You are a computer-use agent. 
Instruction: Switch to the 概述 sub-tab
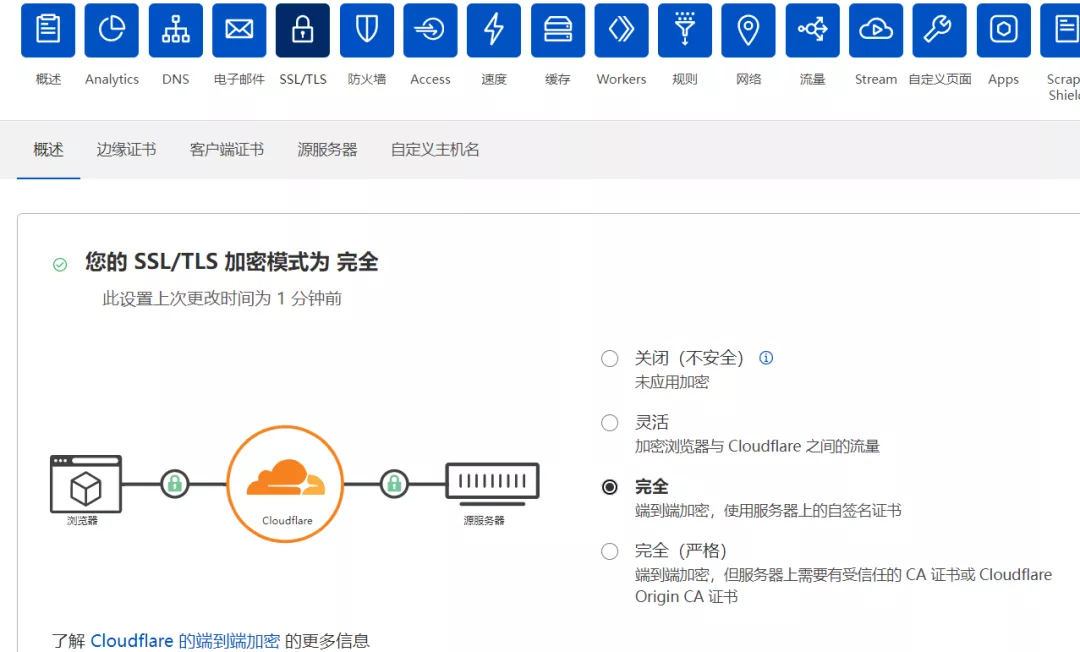pos(48,150)
